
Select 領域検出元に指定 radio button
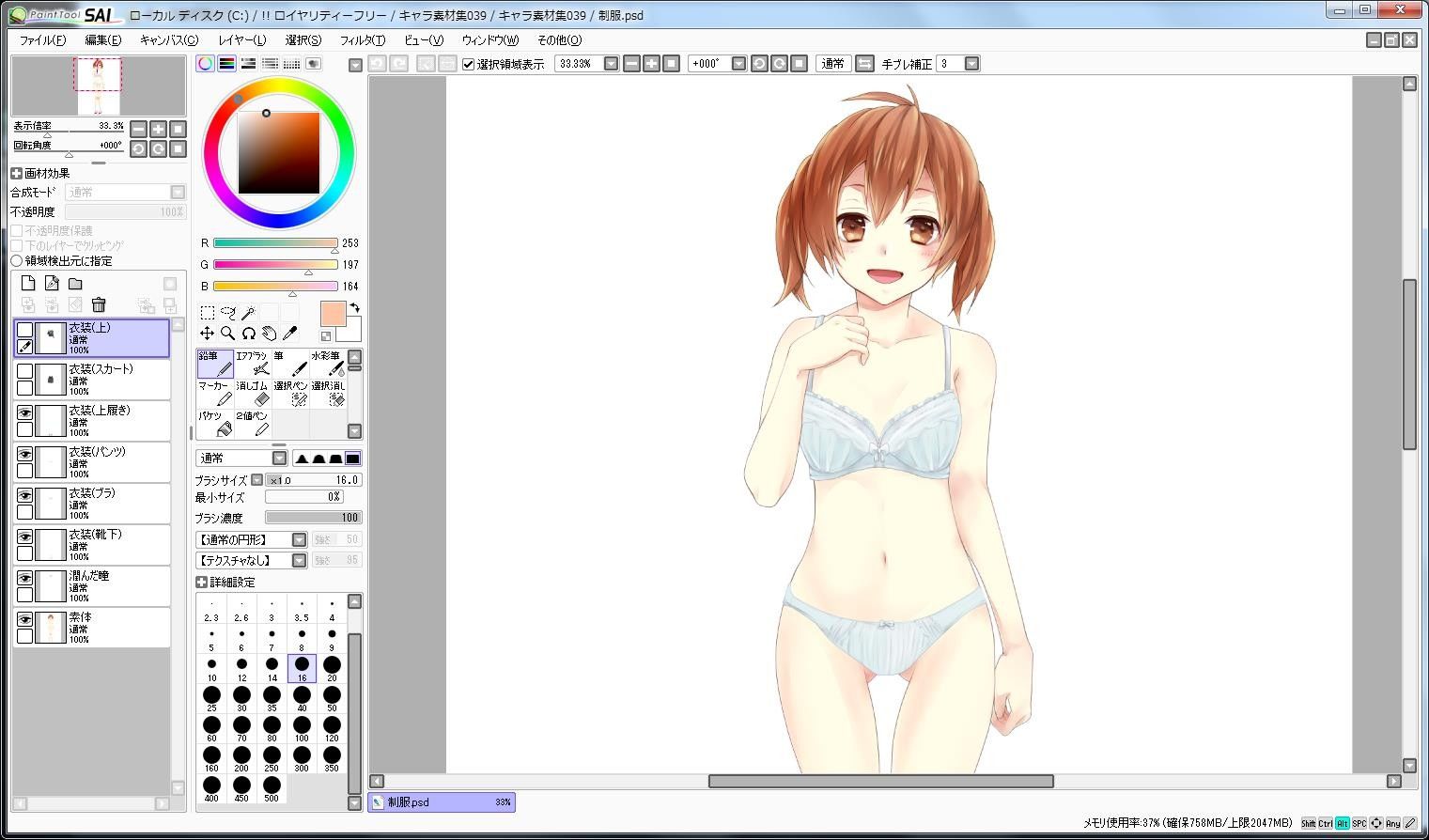pyautogui.click(x=17, y=261)
